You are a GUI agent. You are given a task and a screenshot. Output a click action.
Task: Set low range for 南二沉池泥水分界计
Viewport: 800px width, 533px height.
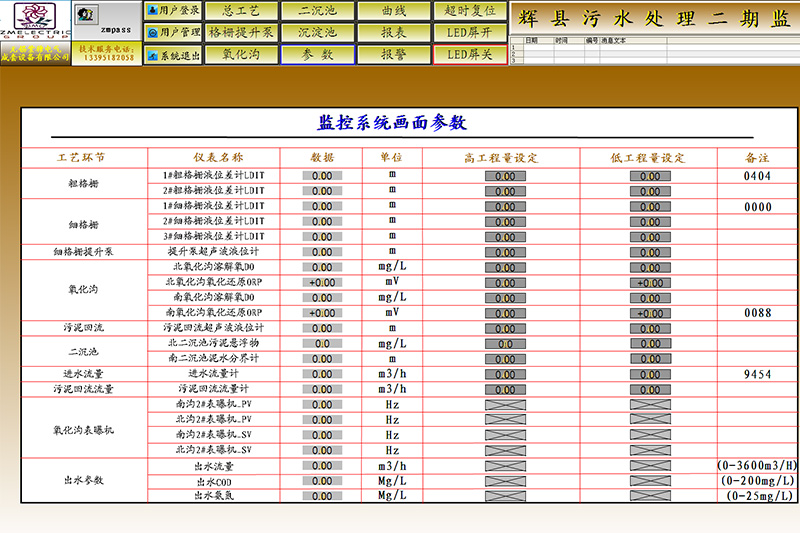click(650, 359)
